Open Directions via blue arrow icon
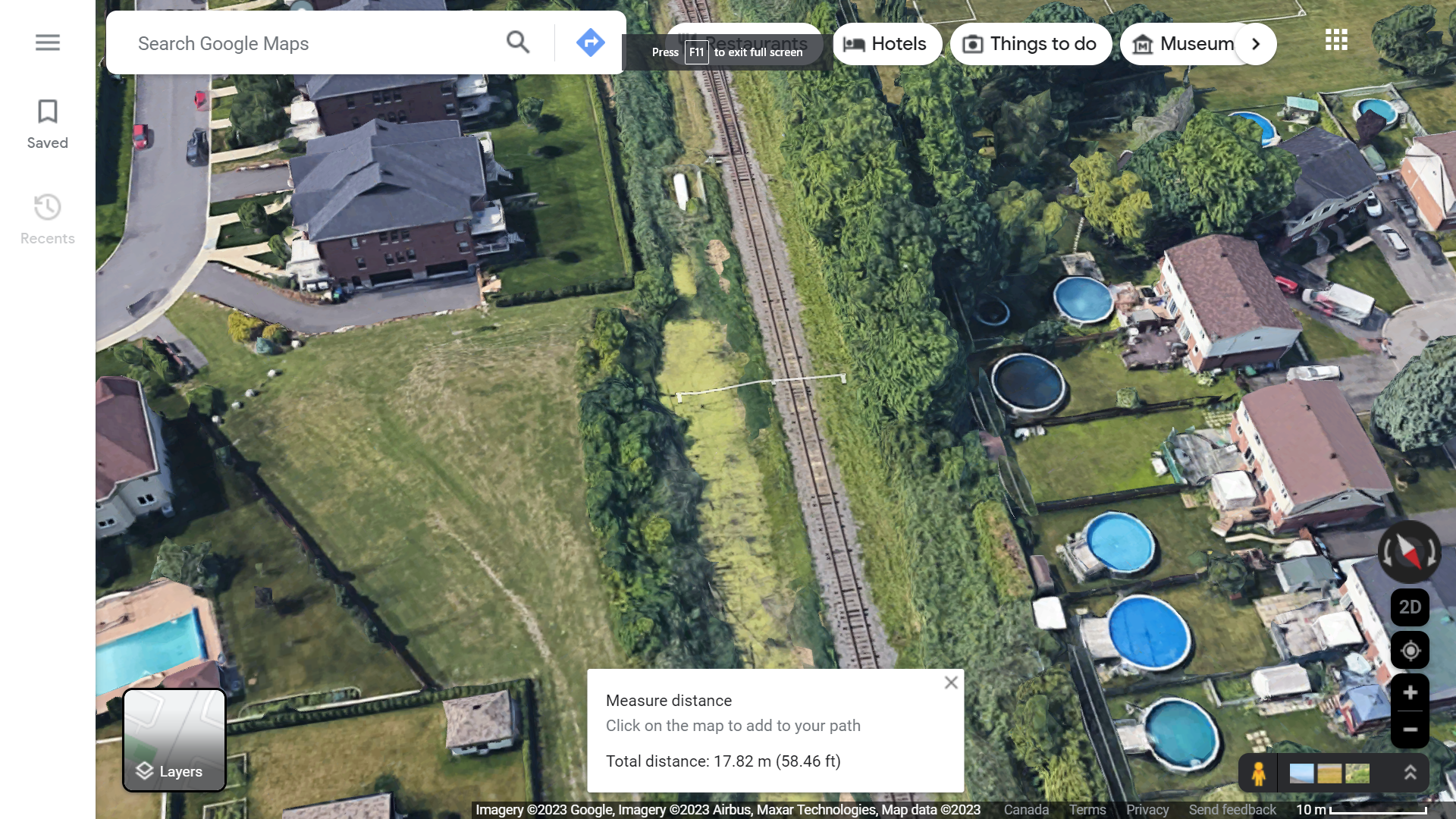This screenshot has height=819, width=1456. [590, 42]
